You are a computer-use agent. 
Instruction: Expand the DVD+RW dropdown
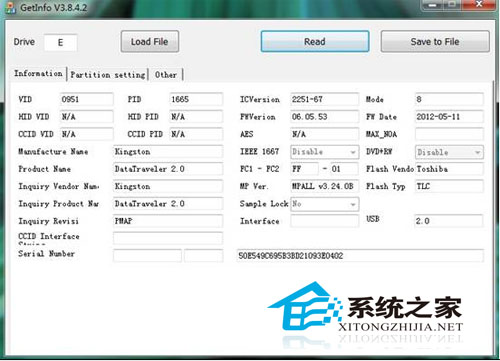449,152
